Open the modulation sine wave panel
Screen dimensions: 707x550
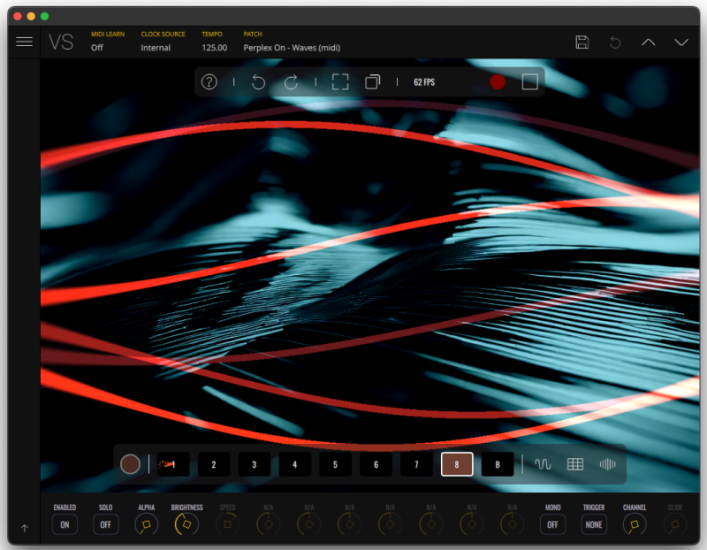543,464
